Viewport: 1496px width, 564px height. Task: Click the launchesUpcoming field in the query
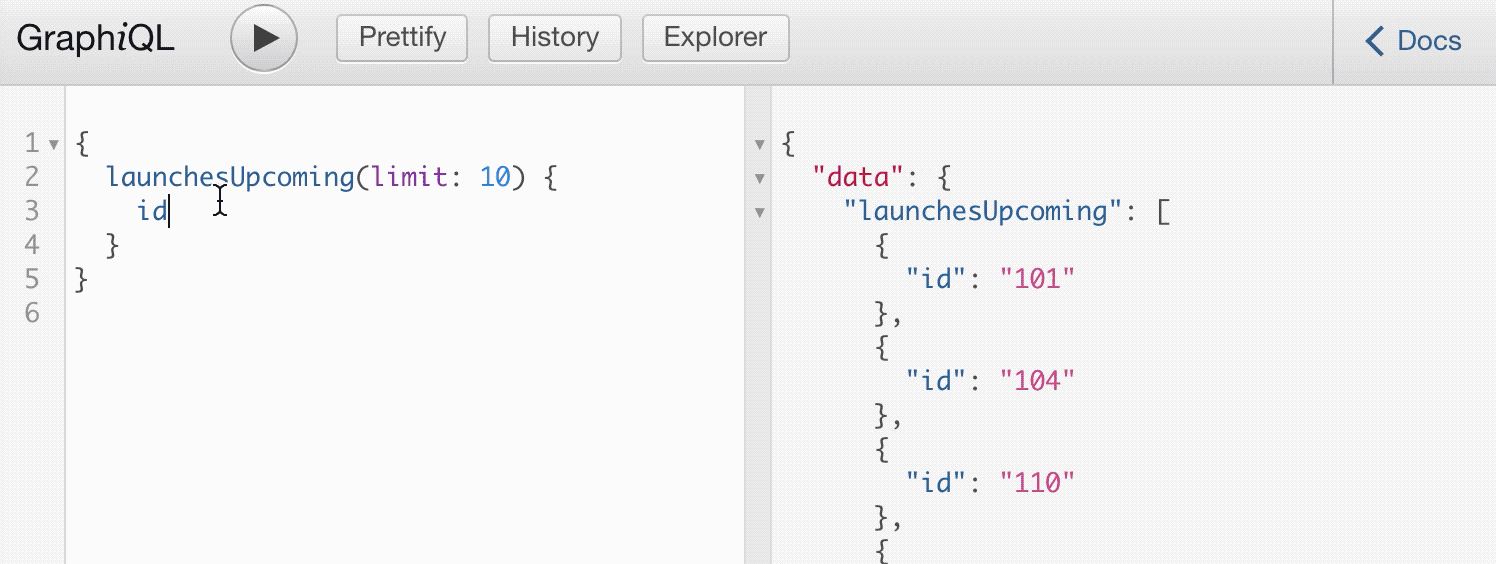(x=230, y=177)
